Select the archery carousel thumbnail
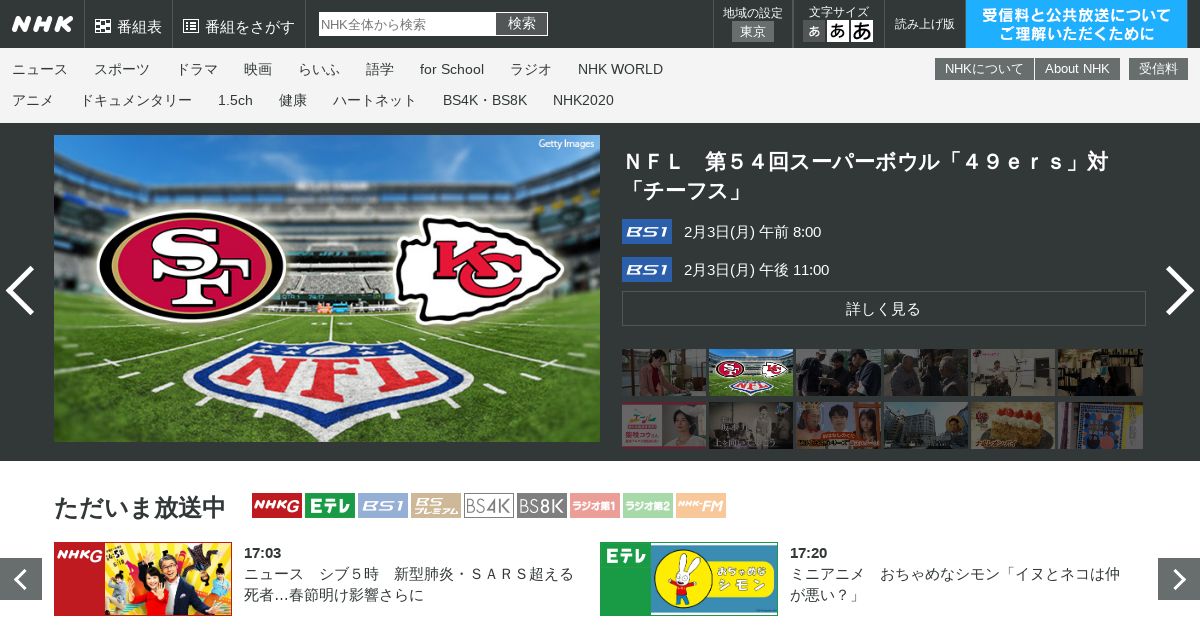Image resolution: width=1200 pixels, height=630 pixels. (1013, 372)
